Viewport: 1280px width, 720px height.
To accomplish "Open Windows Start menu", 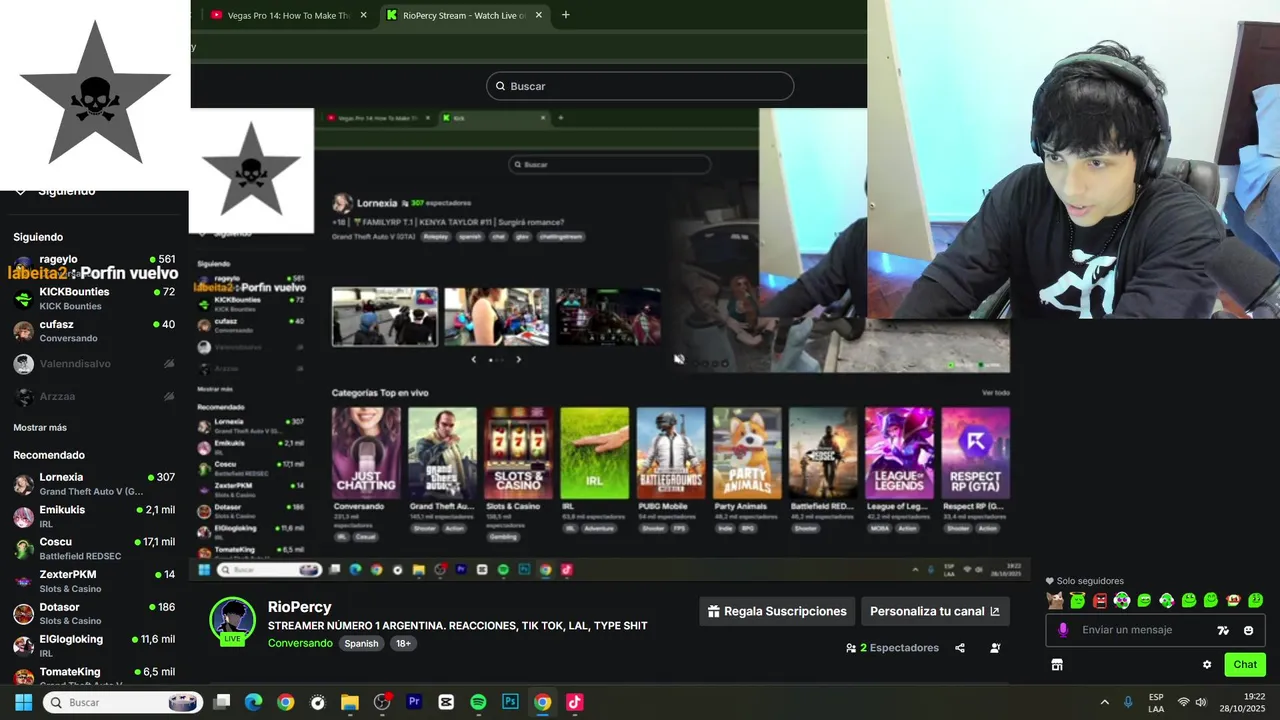I will tap(24, 702).
